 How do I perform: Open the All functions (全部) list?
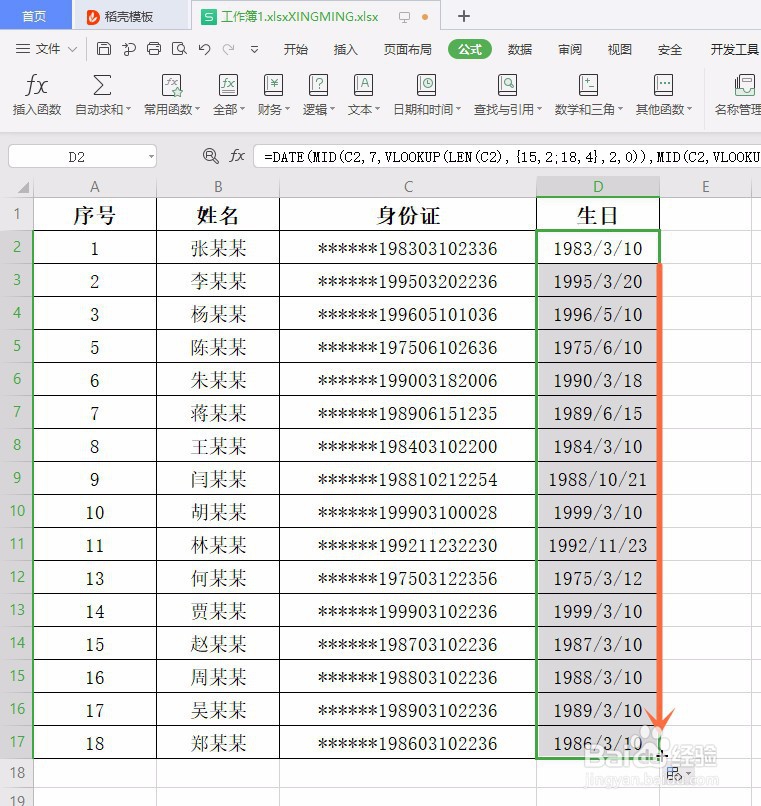[x=228, y=94]
